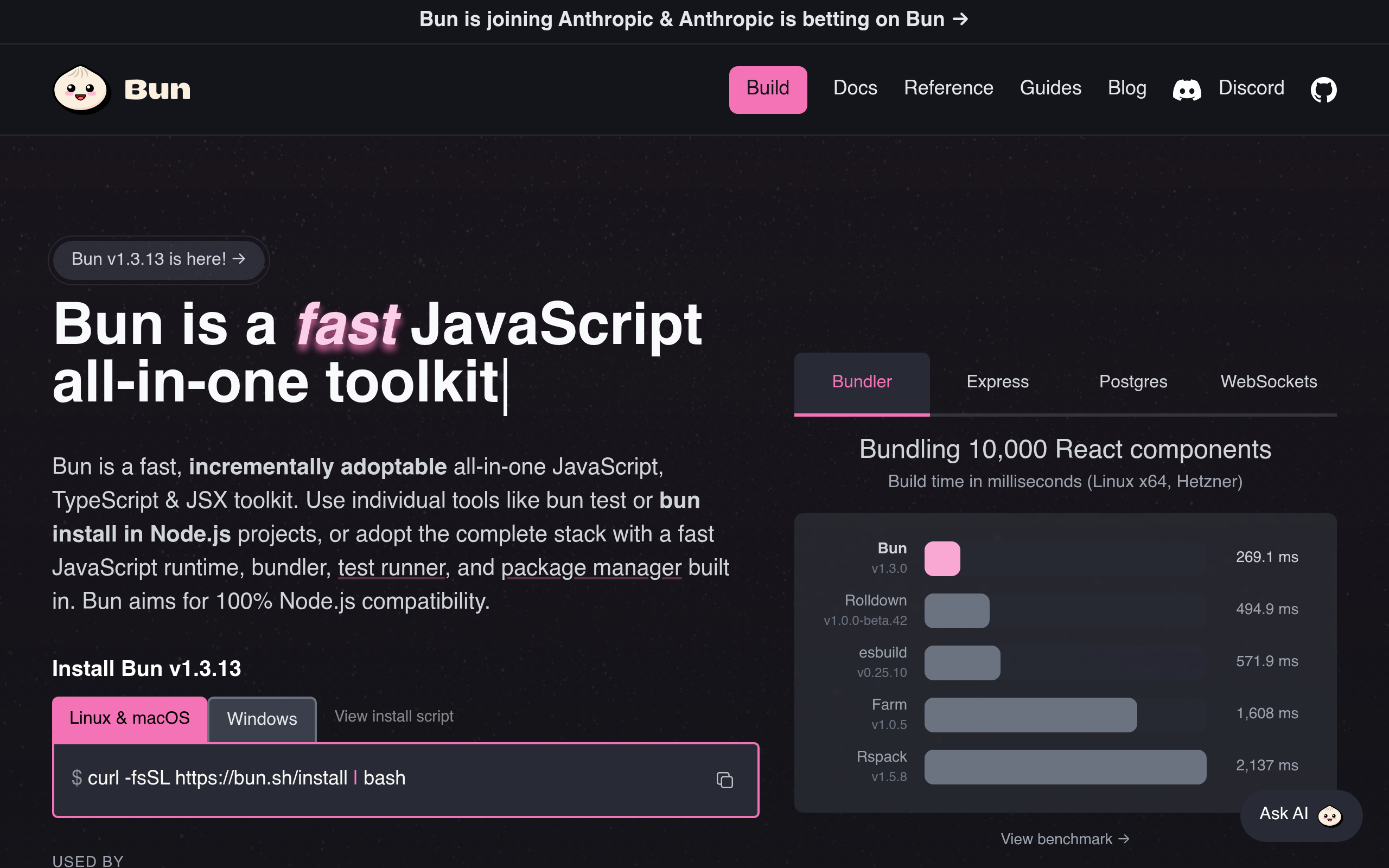Go to the Reference page

(x=948, y=88)
